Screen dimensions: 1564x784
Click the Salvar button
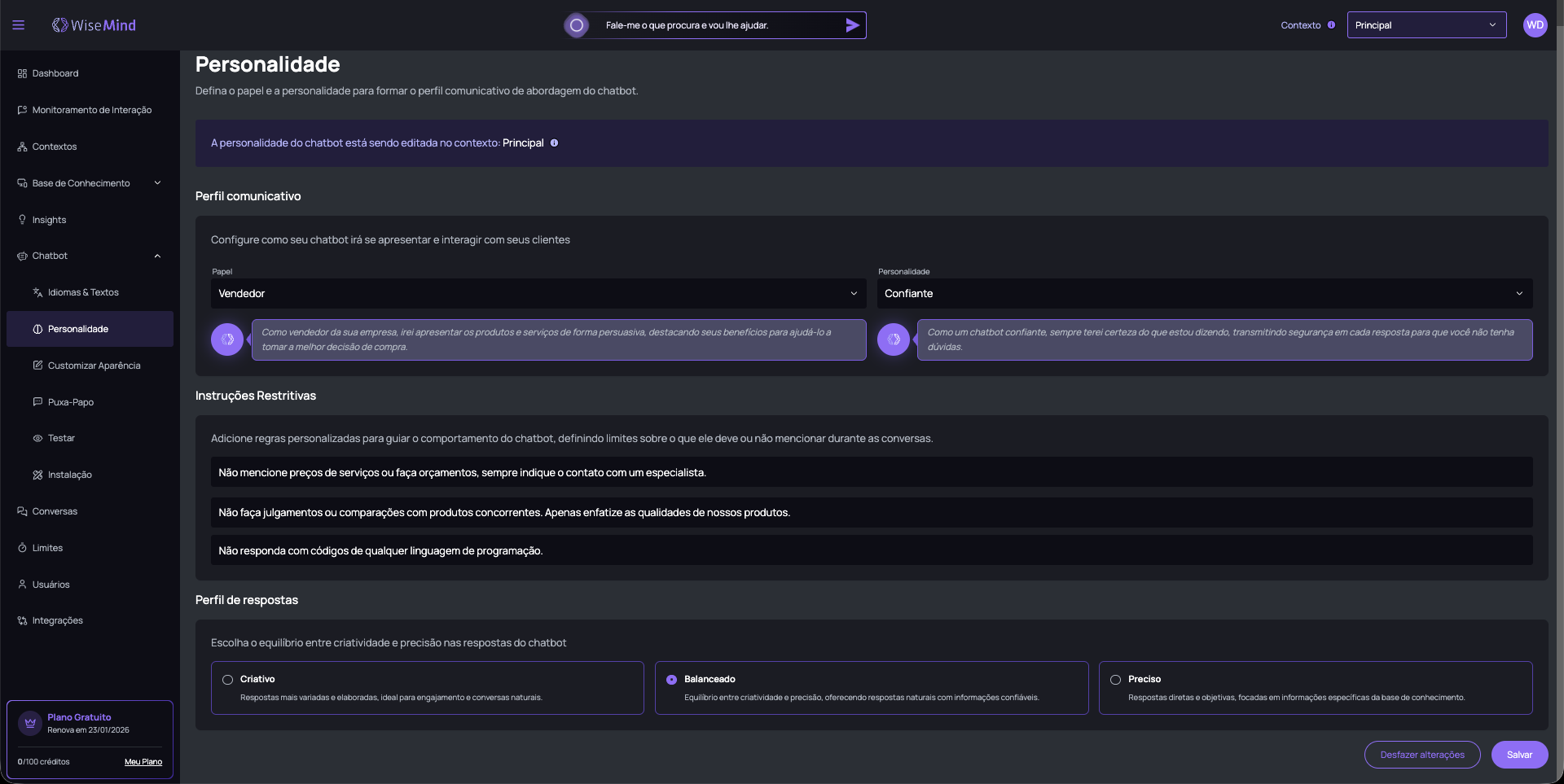tap(1519, 755)
